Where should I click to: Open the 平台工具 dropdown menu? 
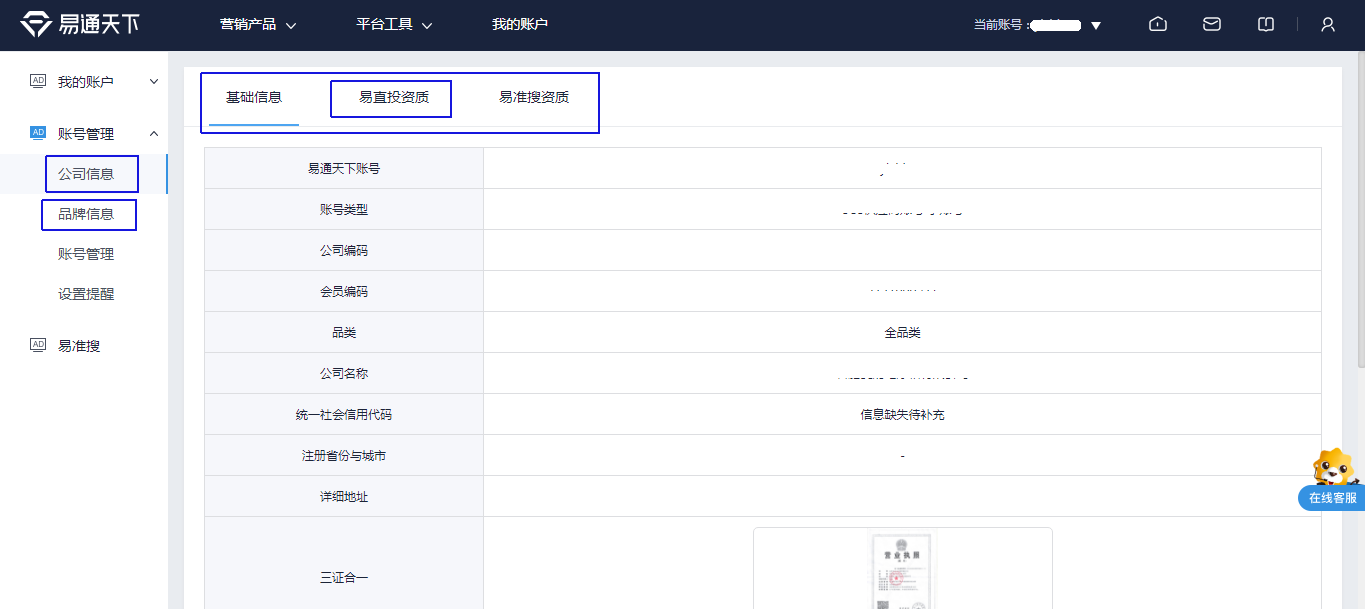pyautogui.click(x=394, y=25)
